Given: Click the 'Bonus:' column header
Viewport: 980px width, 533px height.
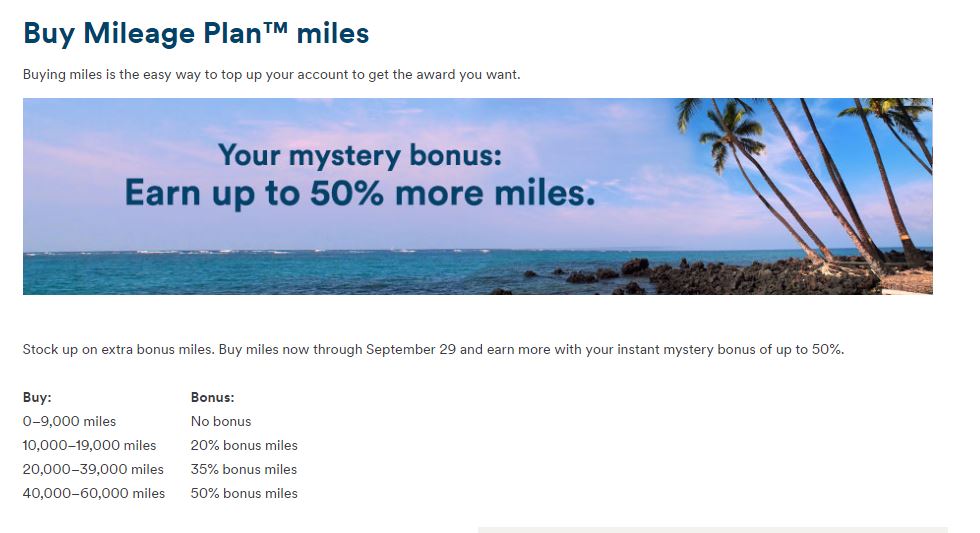Looking at the screenshot, I should pos(212,397).
